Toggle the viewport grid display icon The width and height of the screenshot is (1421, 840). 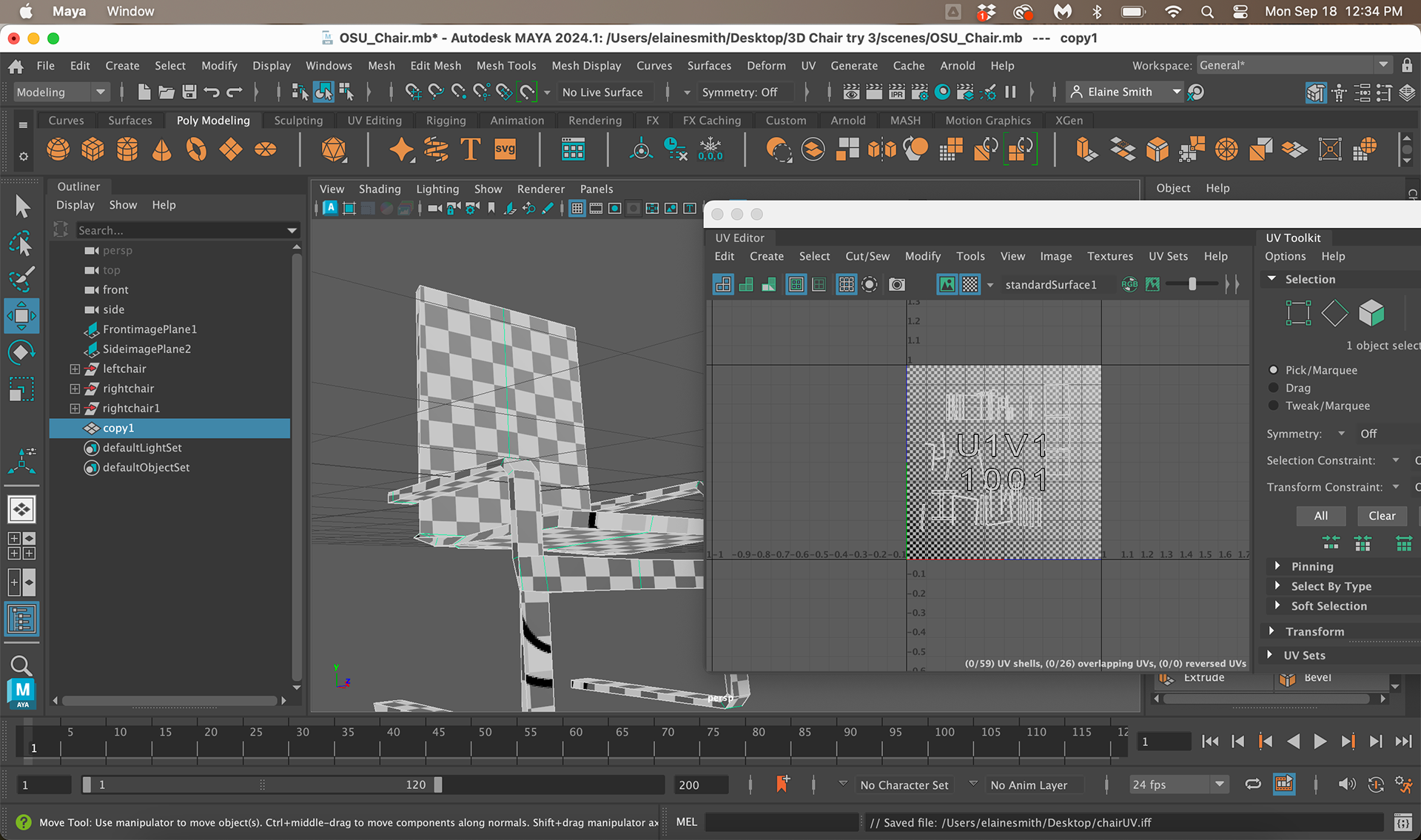(577, 209)
